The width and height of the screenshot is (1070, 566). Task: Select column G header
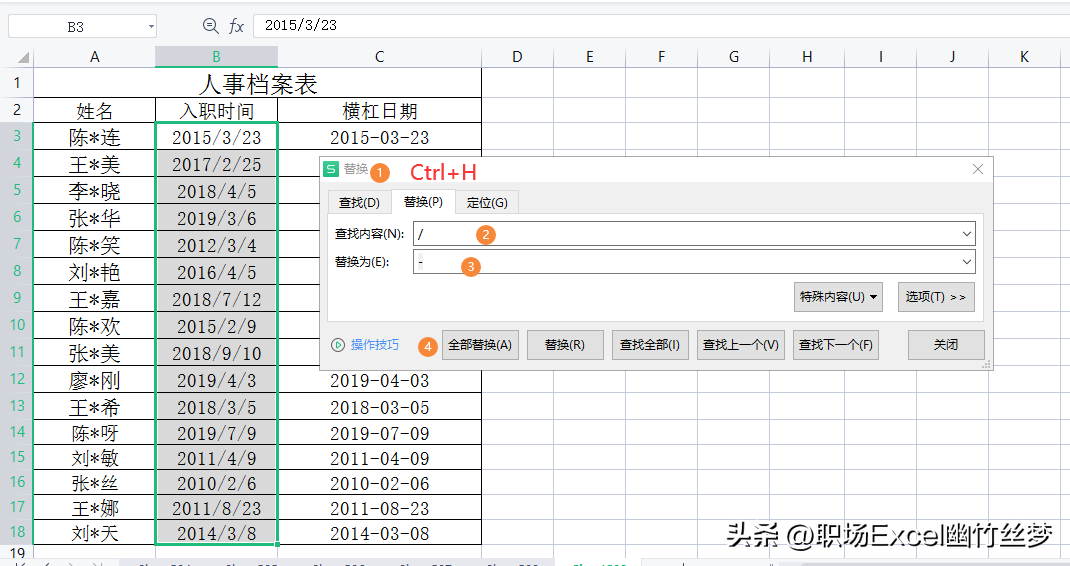coord(734,57)
